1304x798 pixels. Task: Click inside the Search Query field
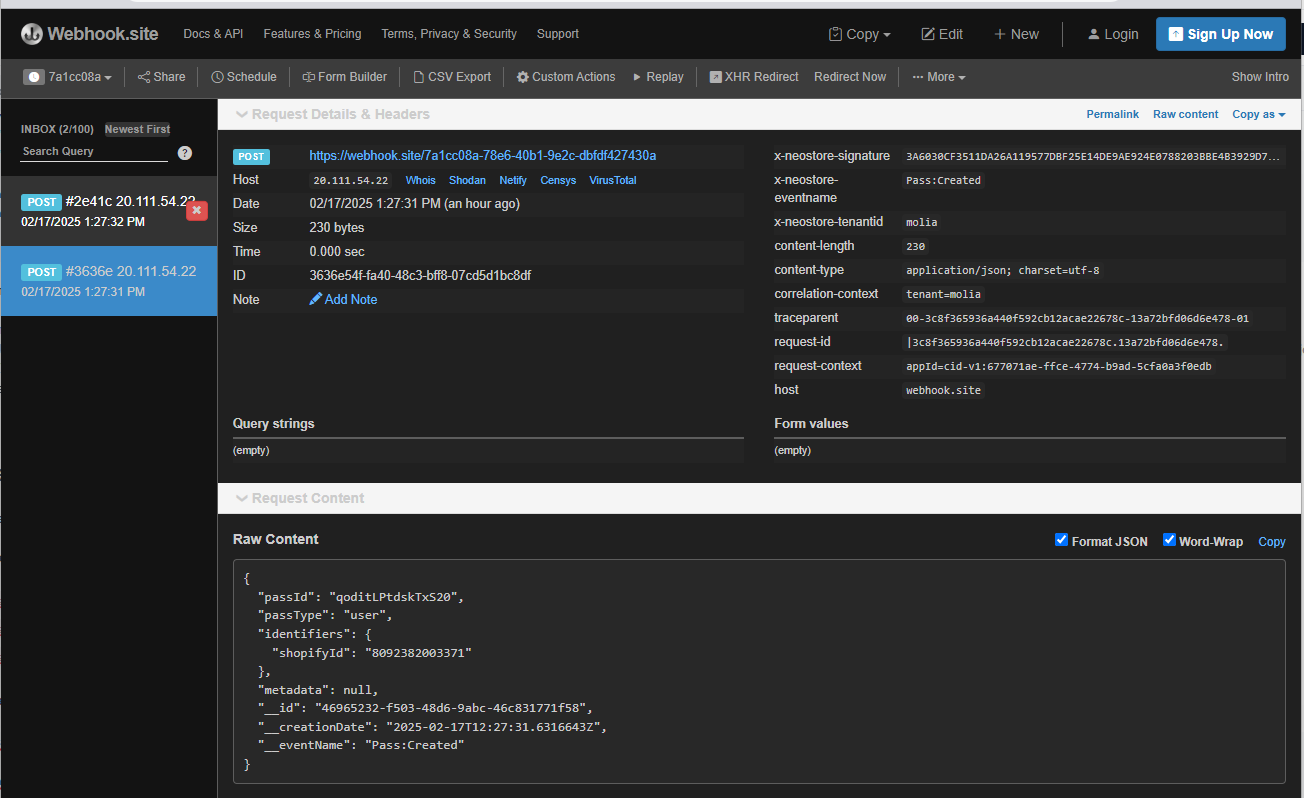point(90,151)
